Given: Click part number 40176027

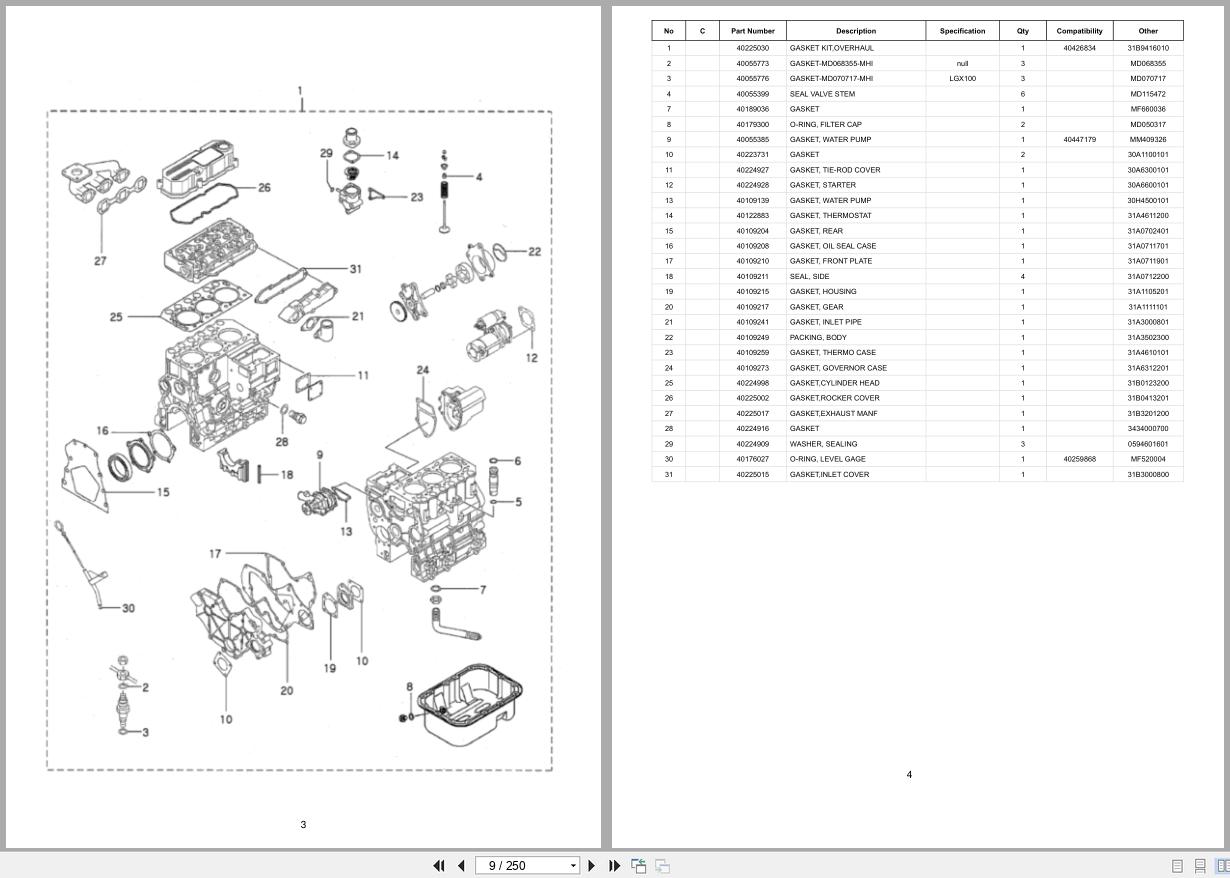Looking at the screenshot, I should click(x=753, y=459).
